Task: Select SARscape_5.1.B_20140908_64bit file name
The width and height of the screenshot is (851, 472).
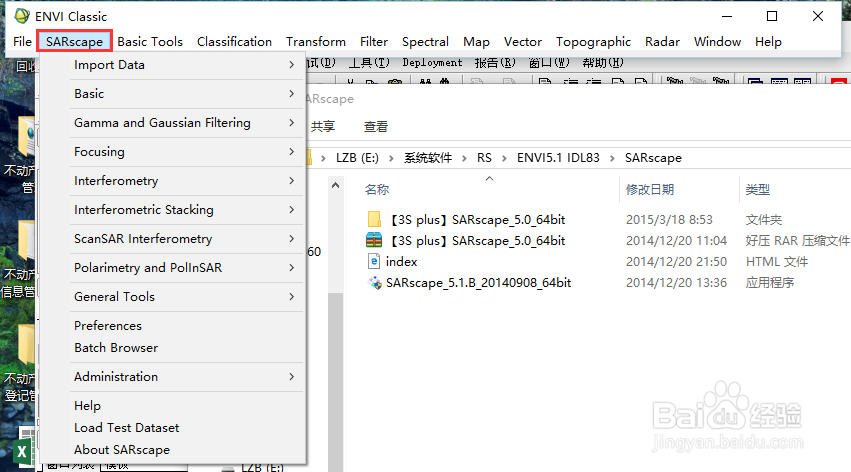Action: tap(478, 283)
